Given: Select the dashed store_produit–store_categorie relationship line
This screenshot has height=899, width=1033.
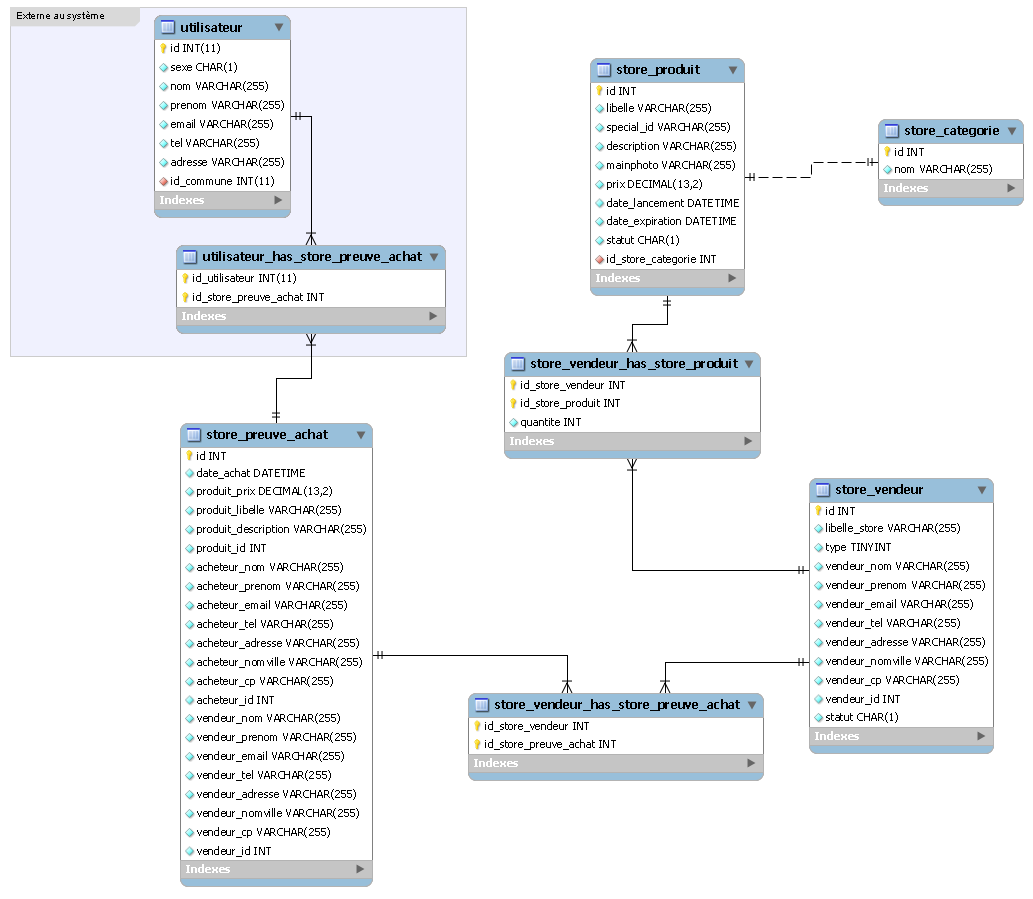Looking at the screenshot, I should pos(812,169).
